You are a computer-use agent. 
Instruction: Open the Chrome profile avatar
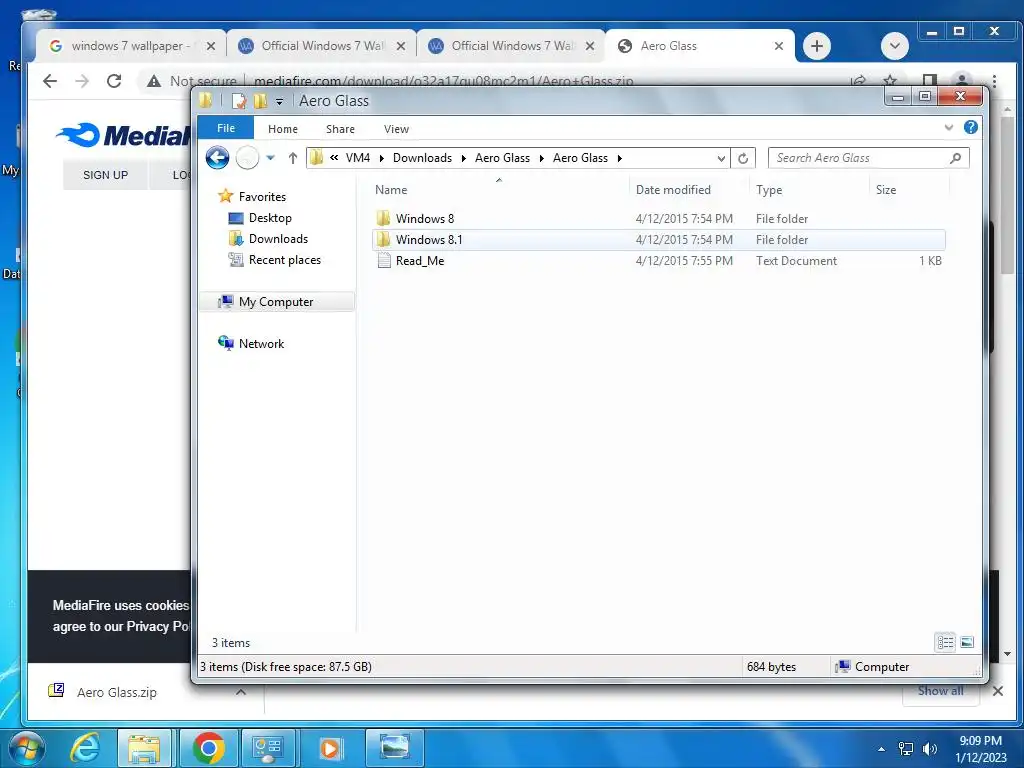click(x=961, y=81)
